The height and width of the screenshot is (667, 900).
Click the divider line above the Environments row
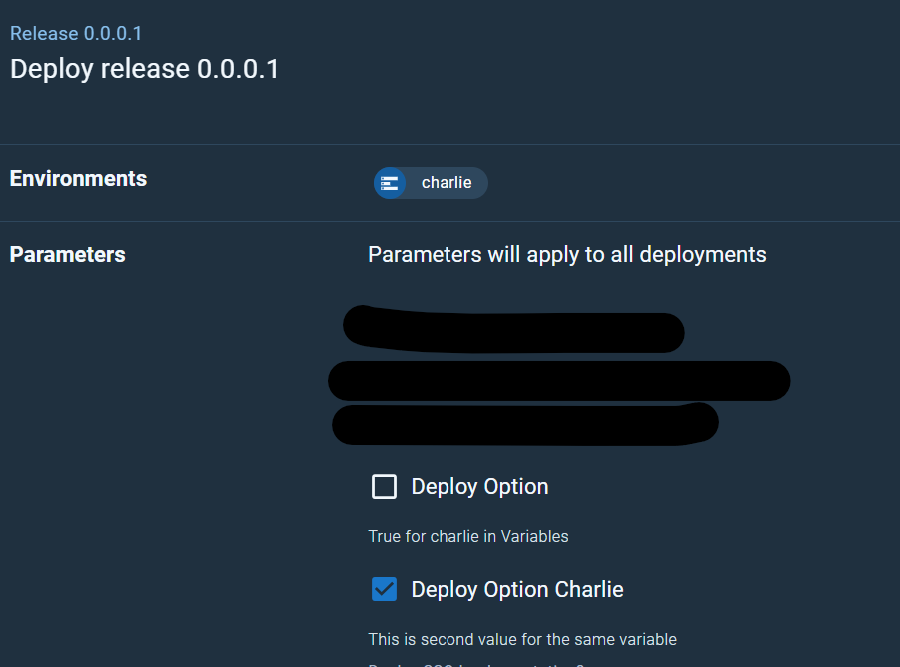click(x=450, y=145)
